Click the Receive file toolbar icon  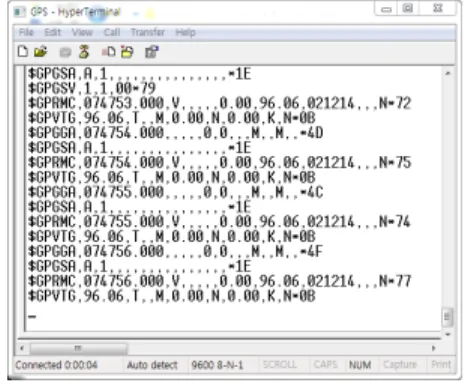click(127, 52)
